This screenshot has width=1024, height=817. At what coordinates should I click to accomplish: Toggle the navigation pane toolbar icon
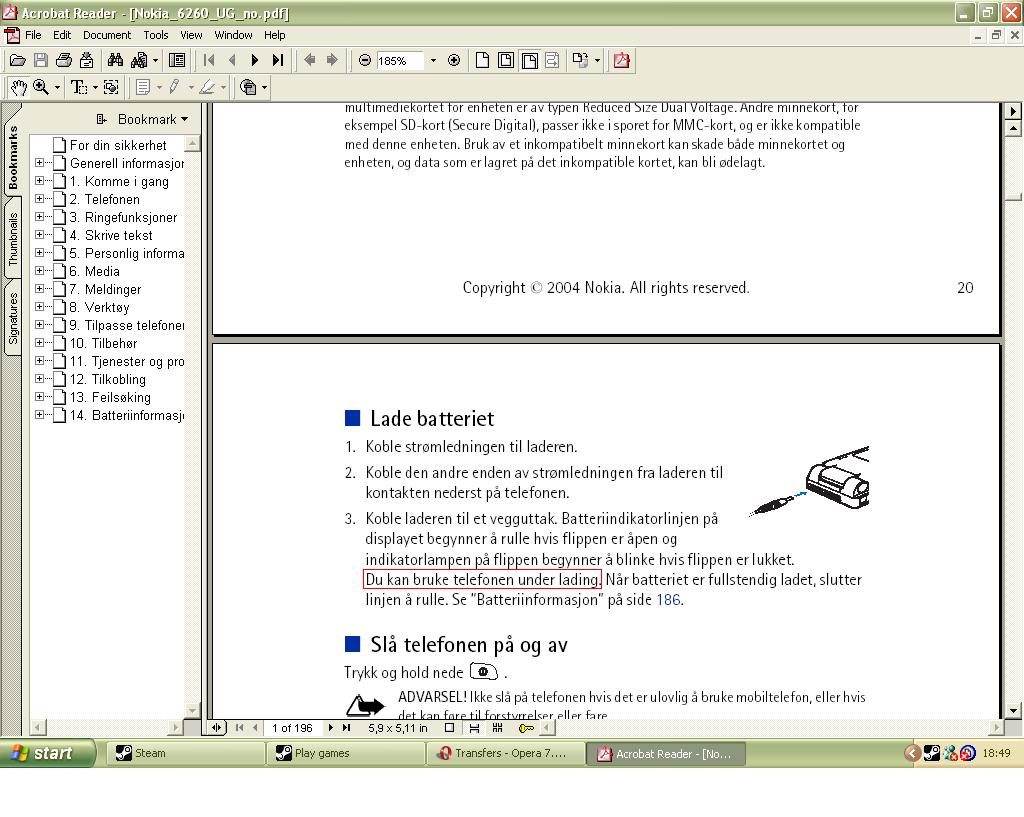[177, 61]
